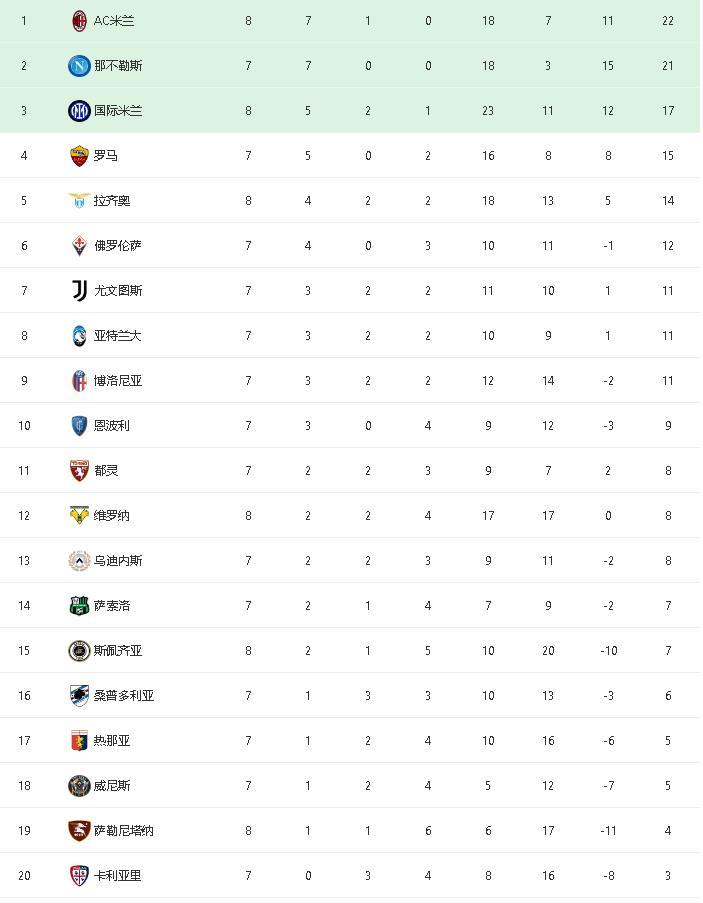Screen dimensions: 703x903
Task: Open the 博洛尼亚 team name link
Action: pos(118,380)
